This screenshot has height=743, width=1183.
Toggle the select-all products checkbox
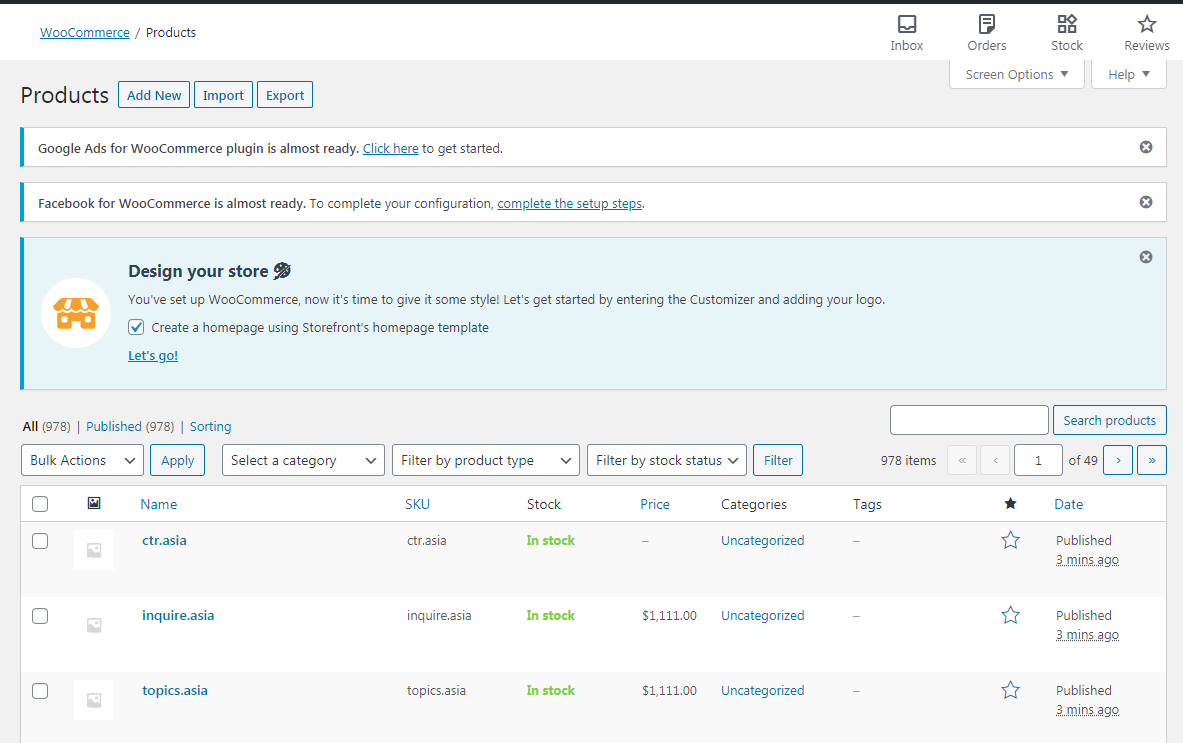click(x=40, y=504)
